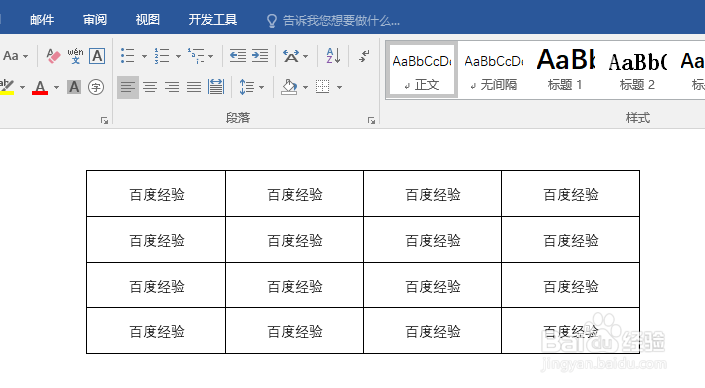Toggle Justify alignment
The height and width of the screenshot is (388, 705).
(x=194, y=87)
